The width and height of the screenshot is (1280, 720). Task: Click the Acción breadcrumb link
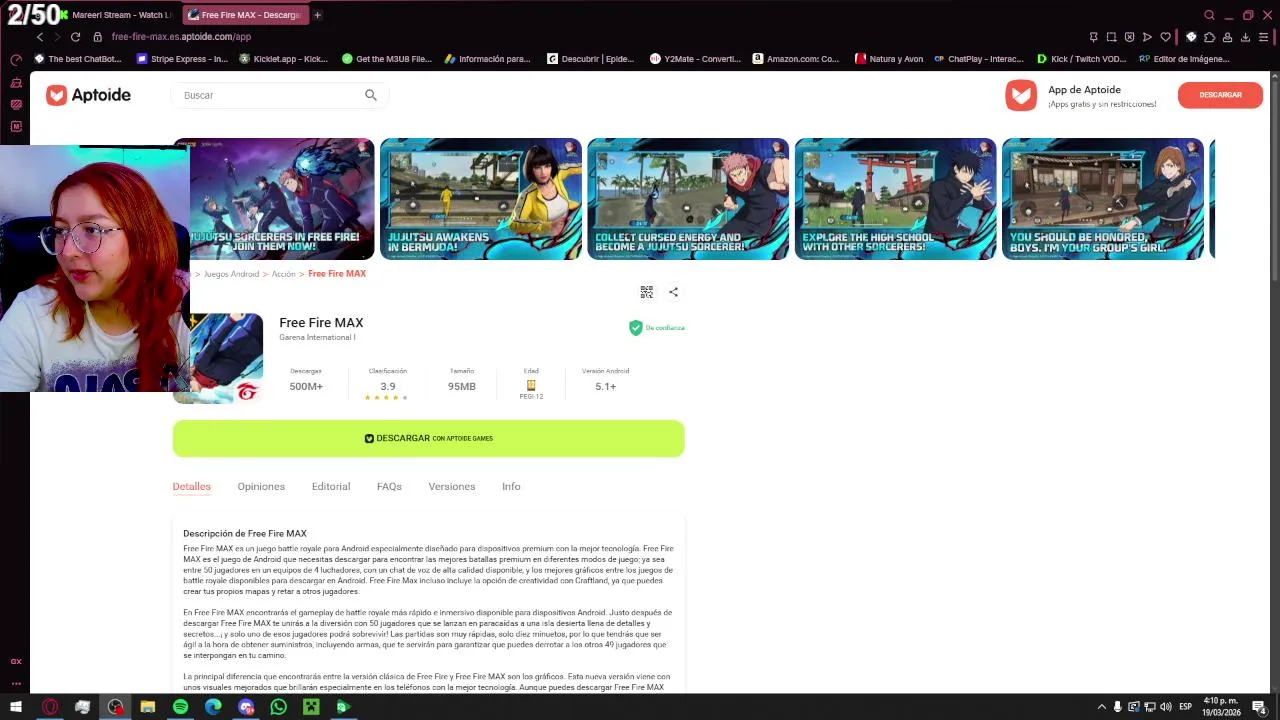pos(283,274)
